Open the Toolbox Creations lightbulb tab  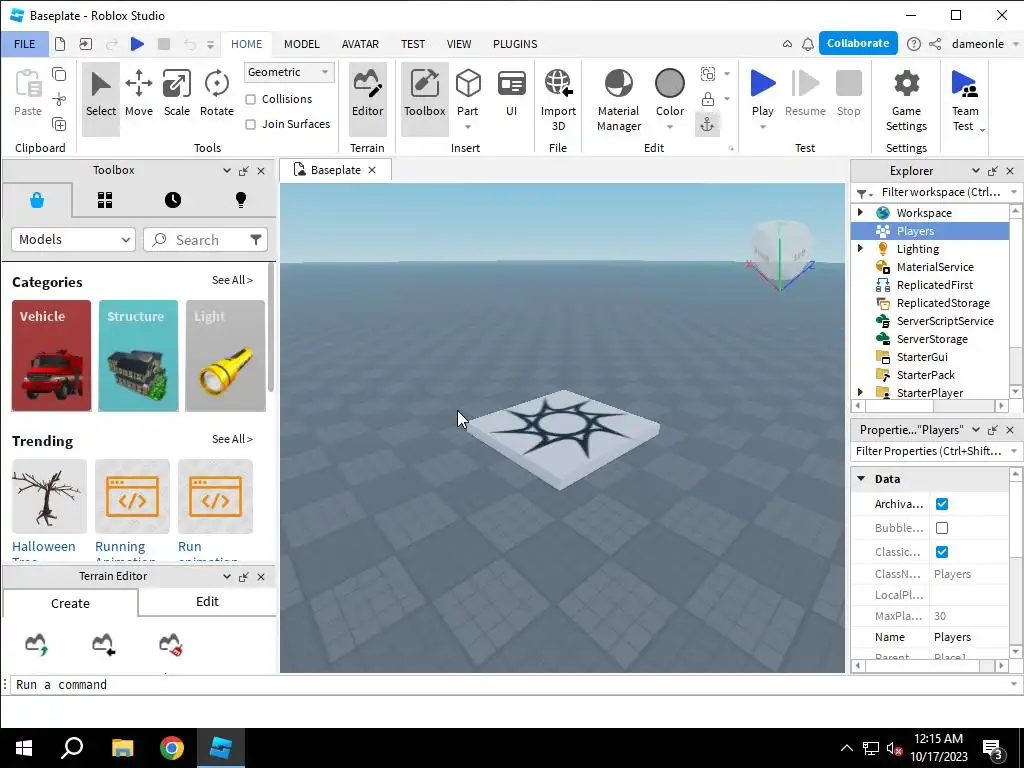point(240,200)
